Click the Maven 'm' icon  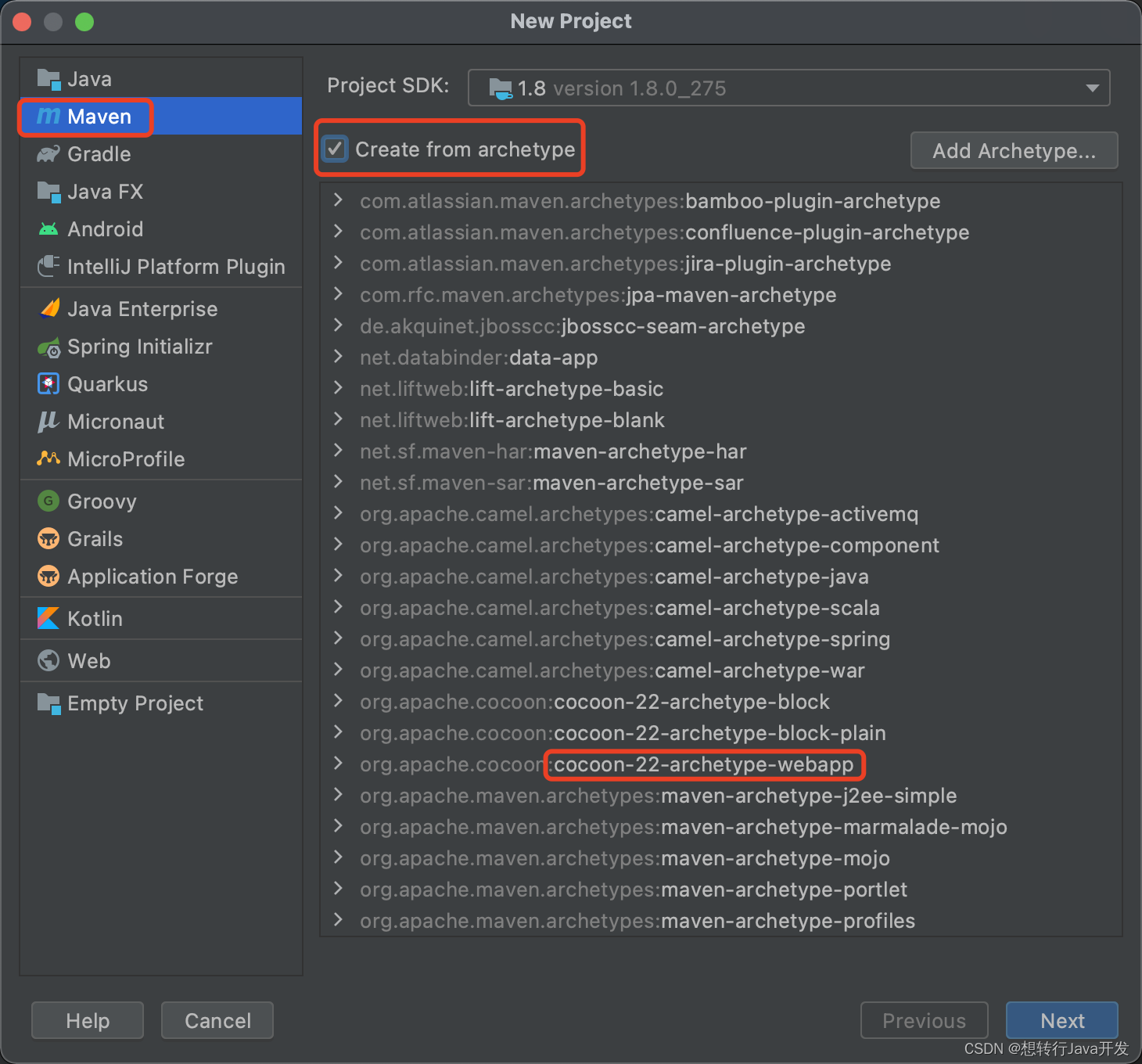(x=48, y=117)
